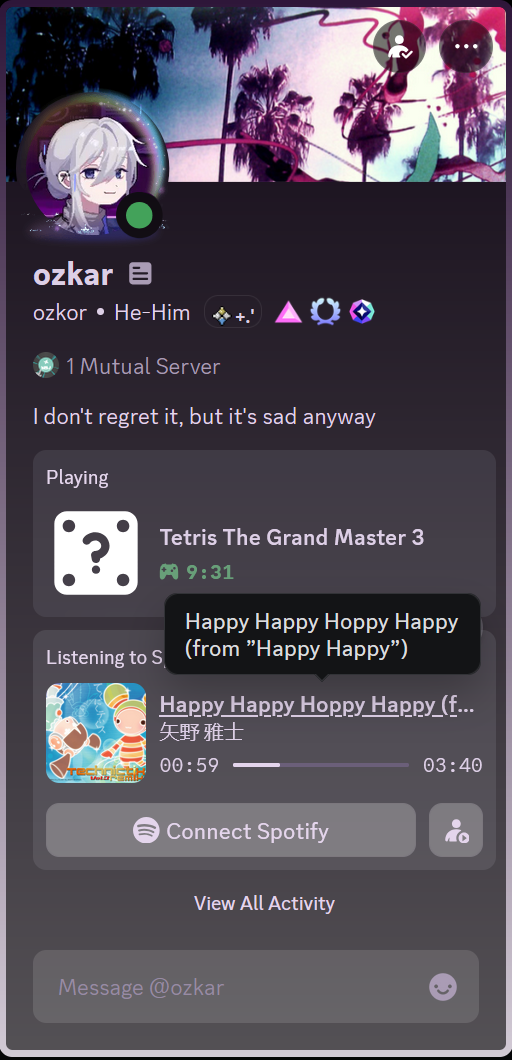Select View All Activity
Viewport: 512px width, 1060px height.
[x=264, y=903]
